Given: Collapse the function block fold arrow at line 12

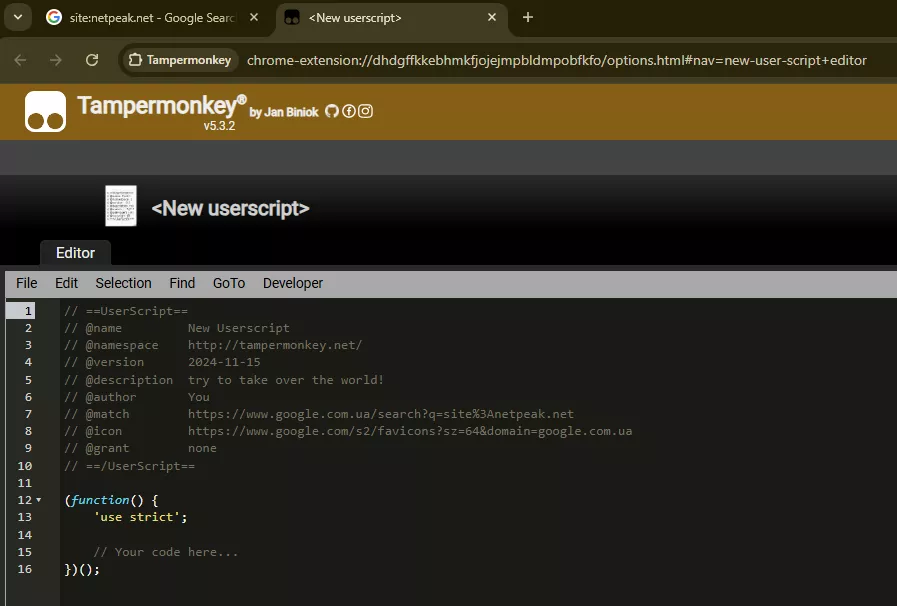Looking at the screenshot, I should (39, 500).
